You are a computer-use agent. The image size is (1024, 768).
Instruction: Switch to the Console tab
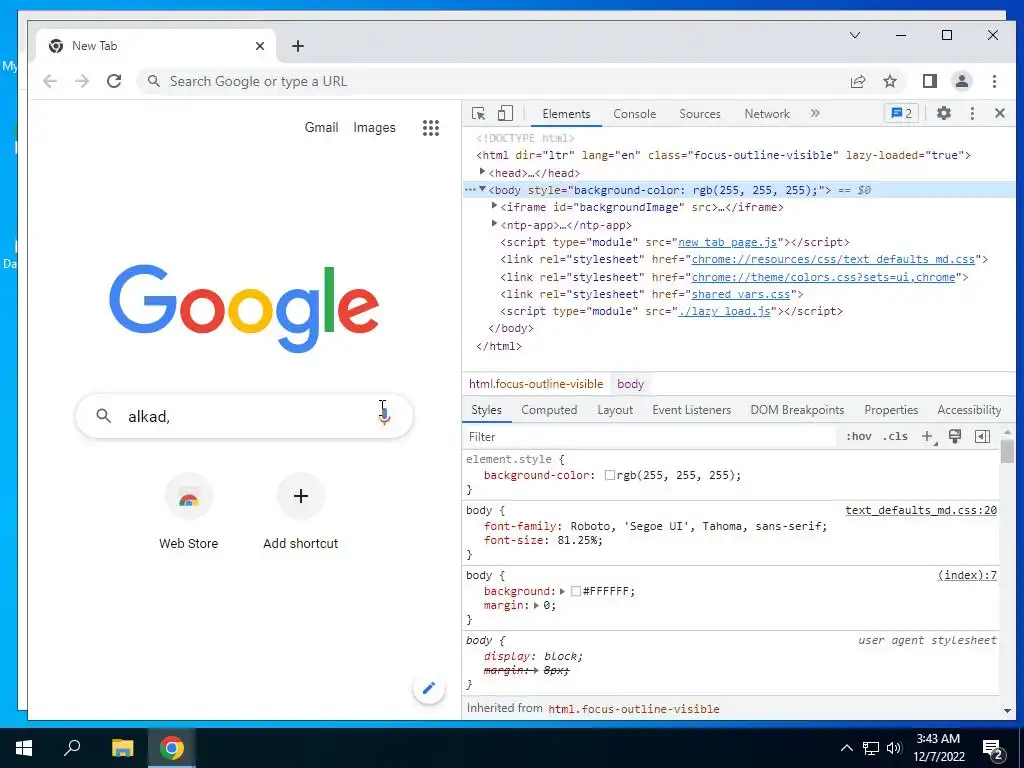tap(634, 114)
